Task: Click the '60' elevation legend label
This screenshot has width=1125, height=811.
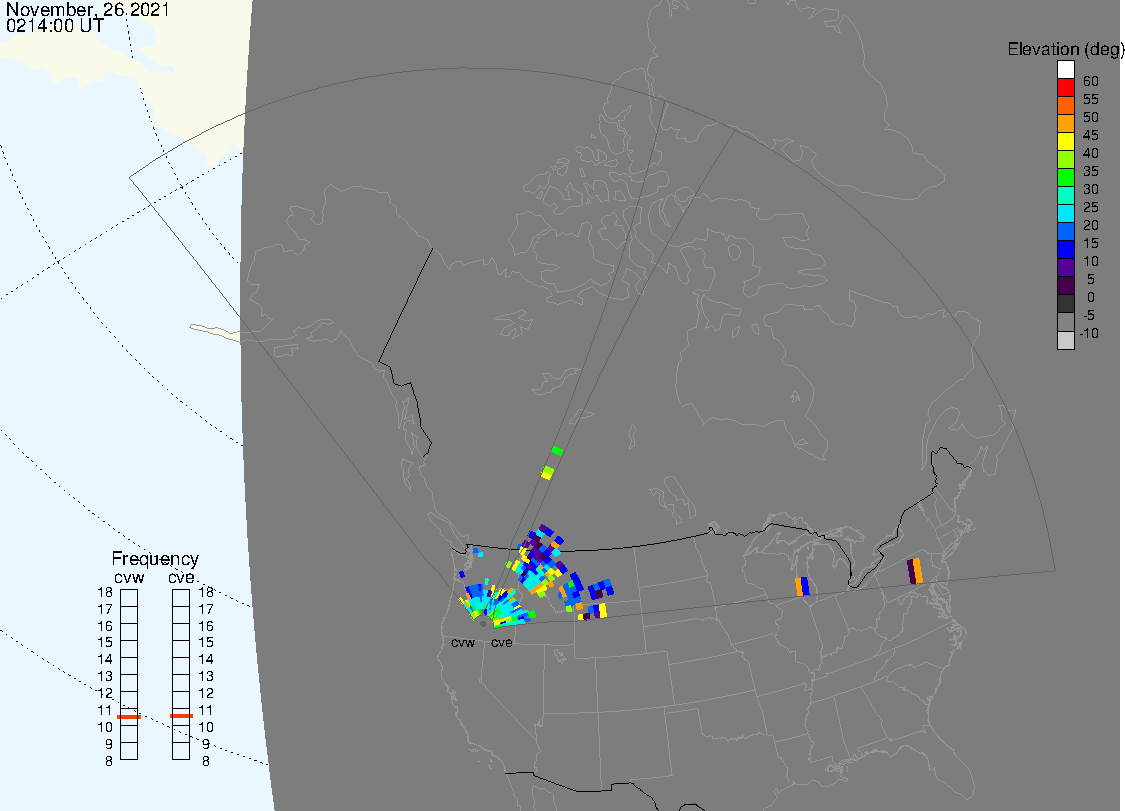Action: (1091, 81)
